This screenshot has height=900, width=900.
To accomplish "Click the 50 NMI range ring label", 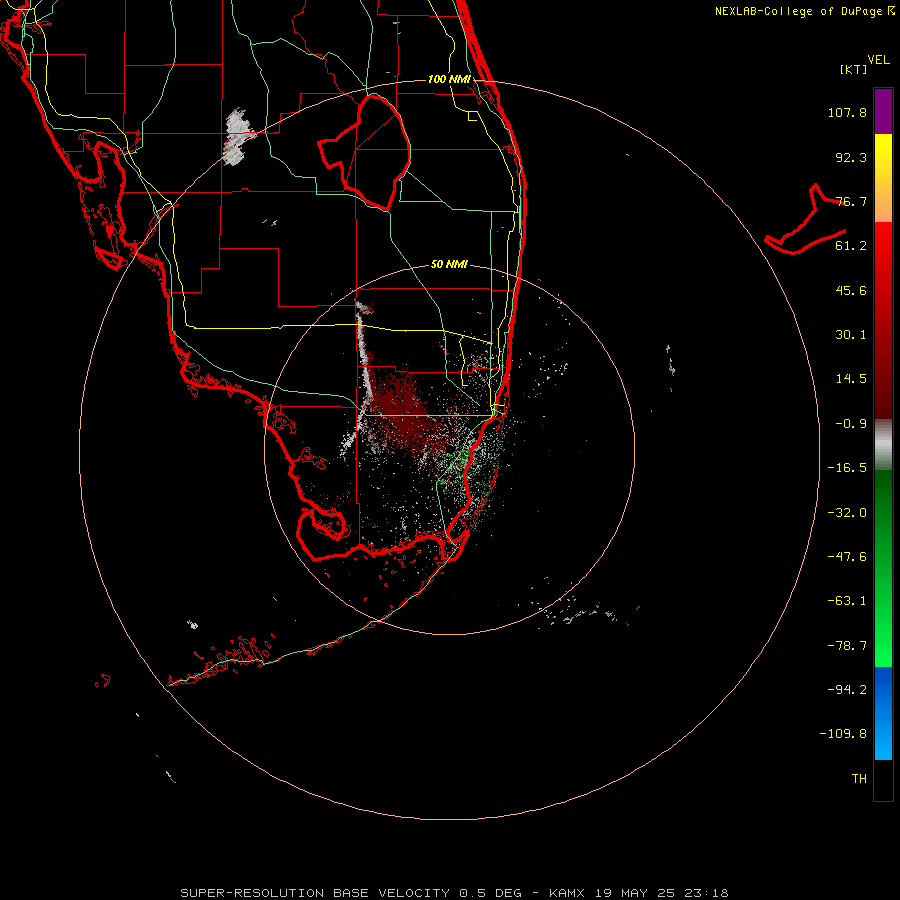I will pyautogui.click(x=449, y=264).
